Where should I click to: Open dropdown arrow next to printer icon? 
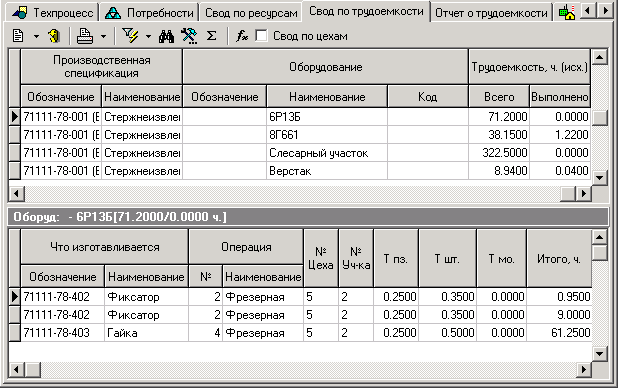tap(103, 36)
